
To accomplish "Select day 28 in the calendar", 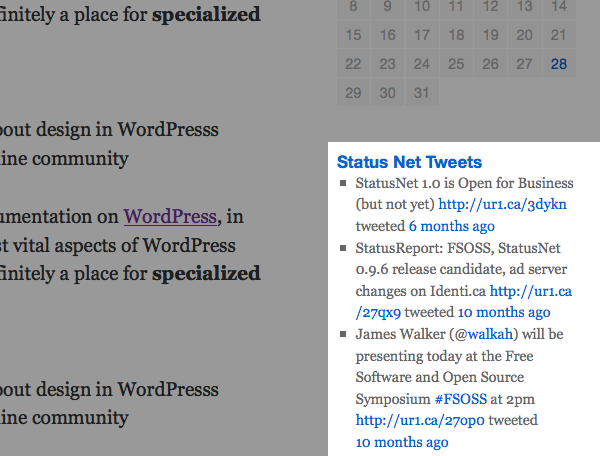I will (558, 64).
